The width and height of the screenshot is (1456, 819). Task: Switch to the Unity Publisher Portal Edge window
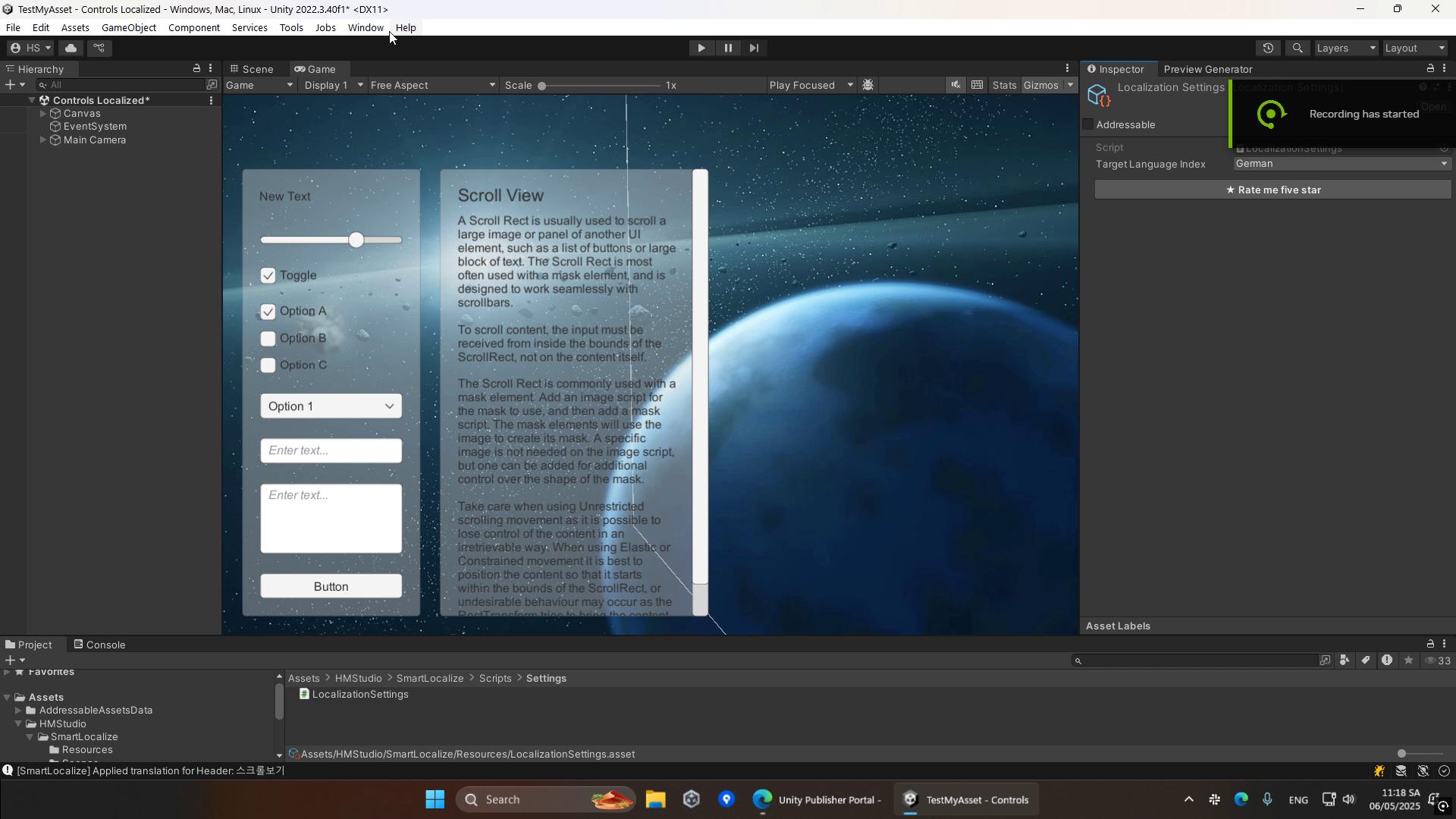click(816, 799)
